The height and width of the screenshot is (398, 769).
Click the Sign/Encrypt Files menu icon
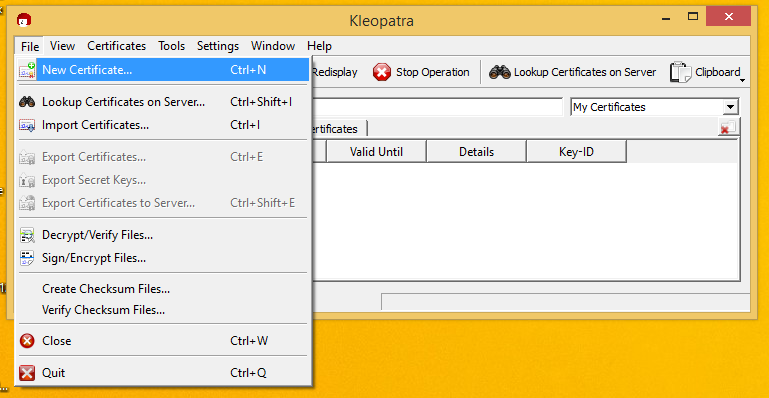point(27,258)
